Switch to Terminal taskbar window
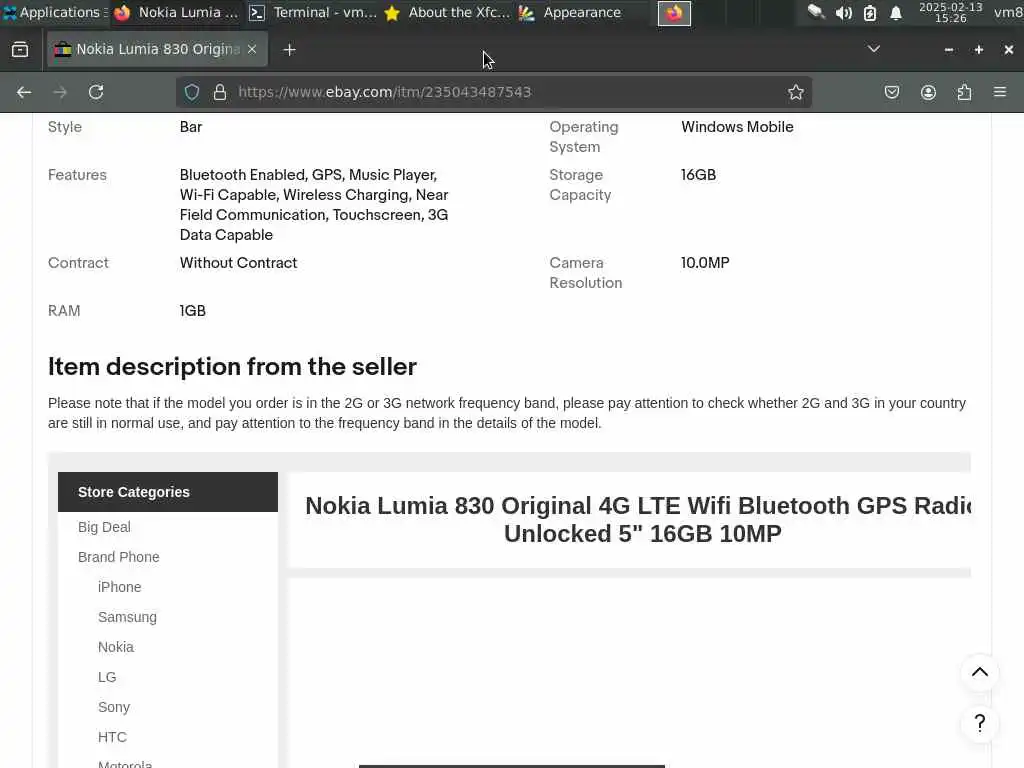The height and width of the screenshot is (768, 1024). click(x=313, y=12)
